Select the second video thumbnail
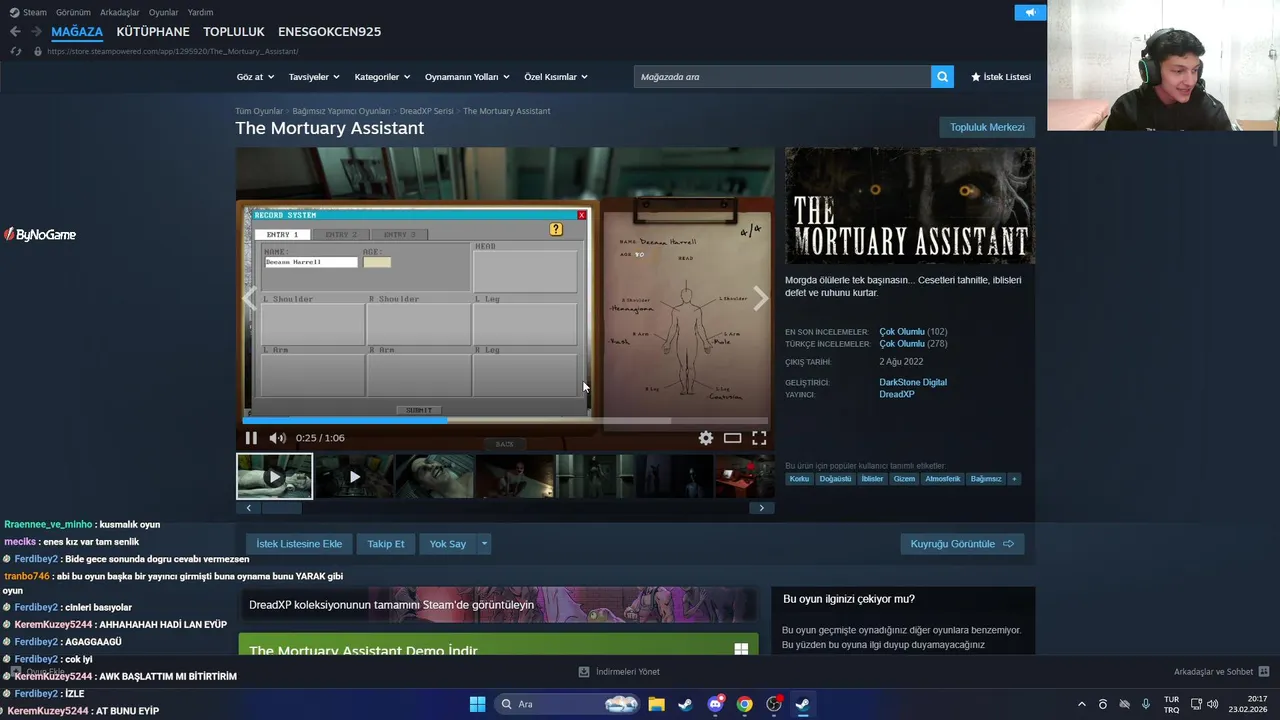Image resolution: width=1280 pixels, height=720 pixels. pos(354,476)
